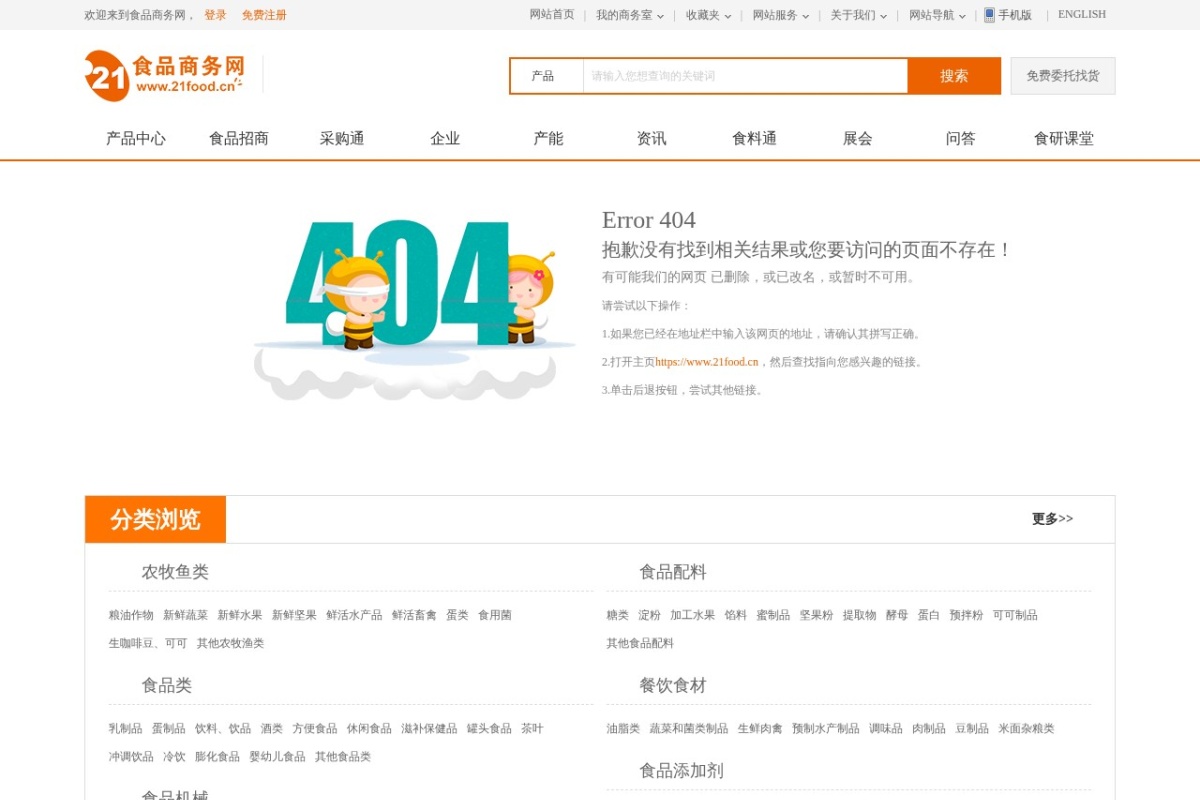Open 其他食品配料 category link
Screen dimensions: 1200x800
(x=640, y=643)
